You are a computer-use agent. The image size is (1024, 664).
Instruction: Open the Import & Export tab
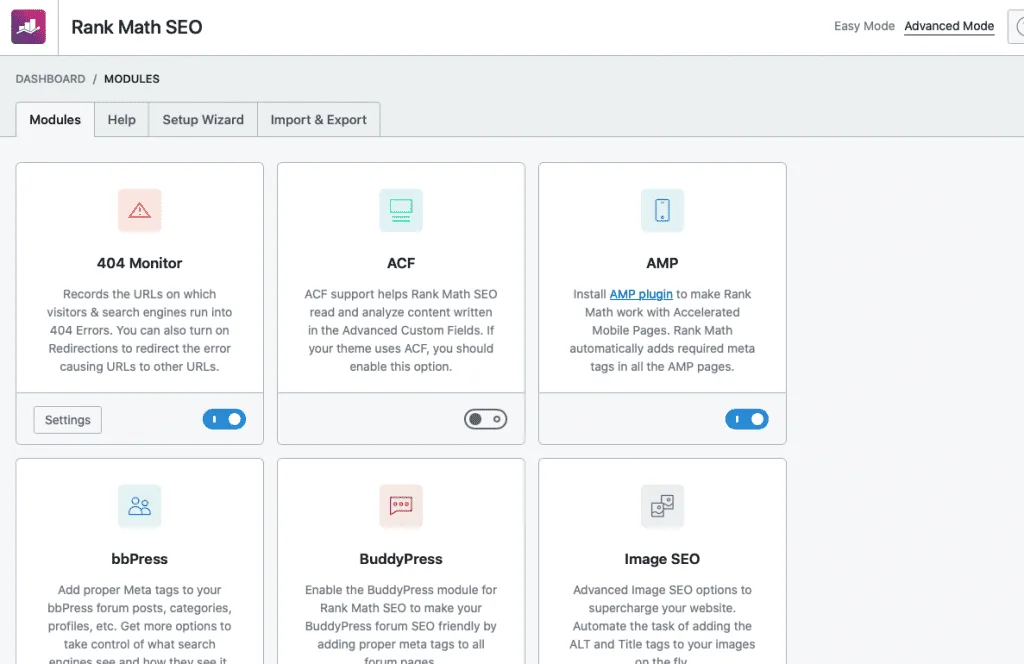coord(319,119)
